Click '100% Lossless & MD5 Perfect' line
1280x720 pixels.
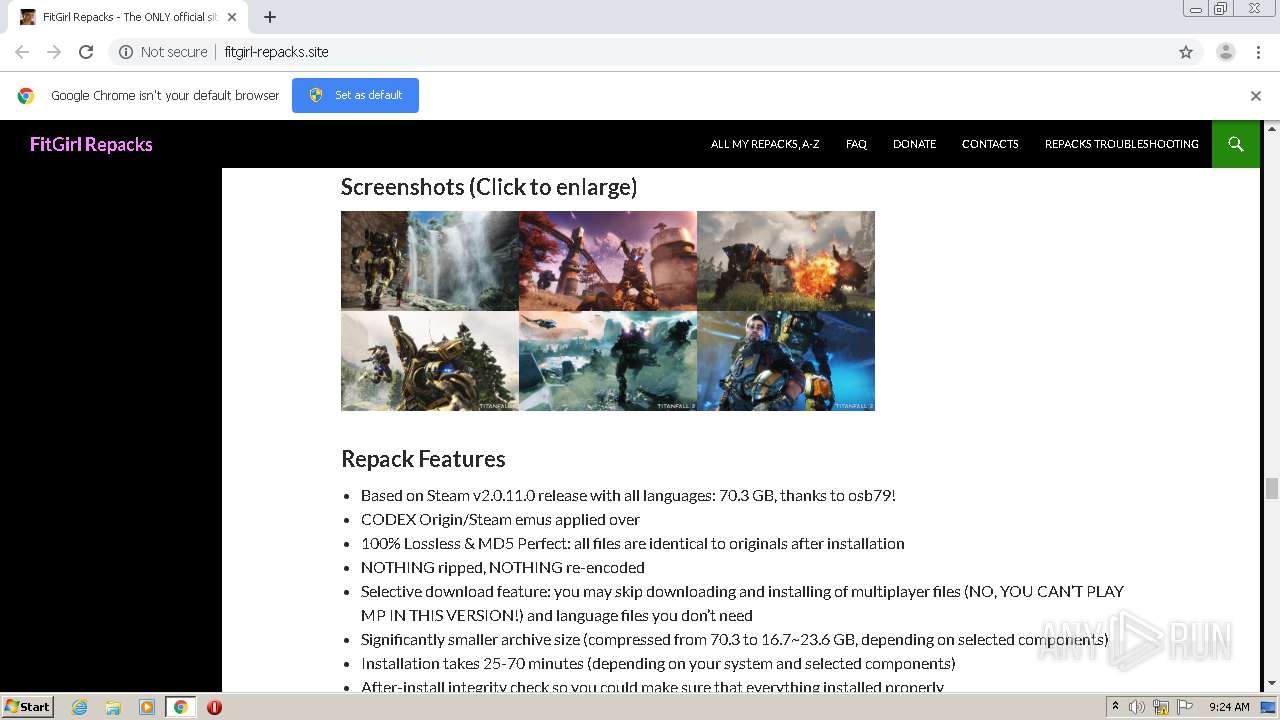[x=632, y=543]
